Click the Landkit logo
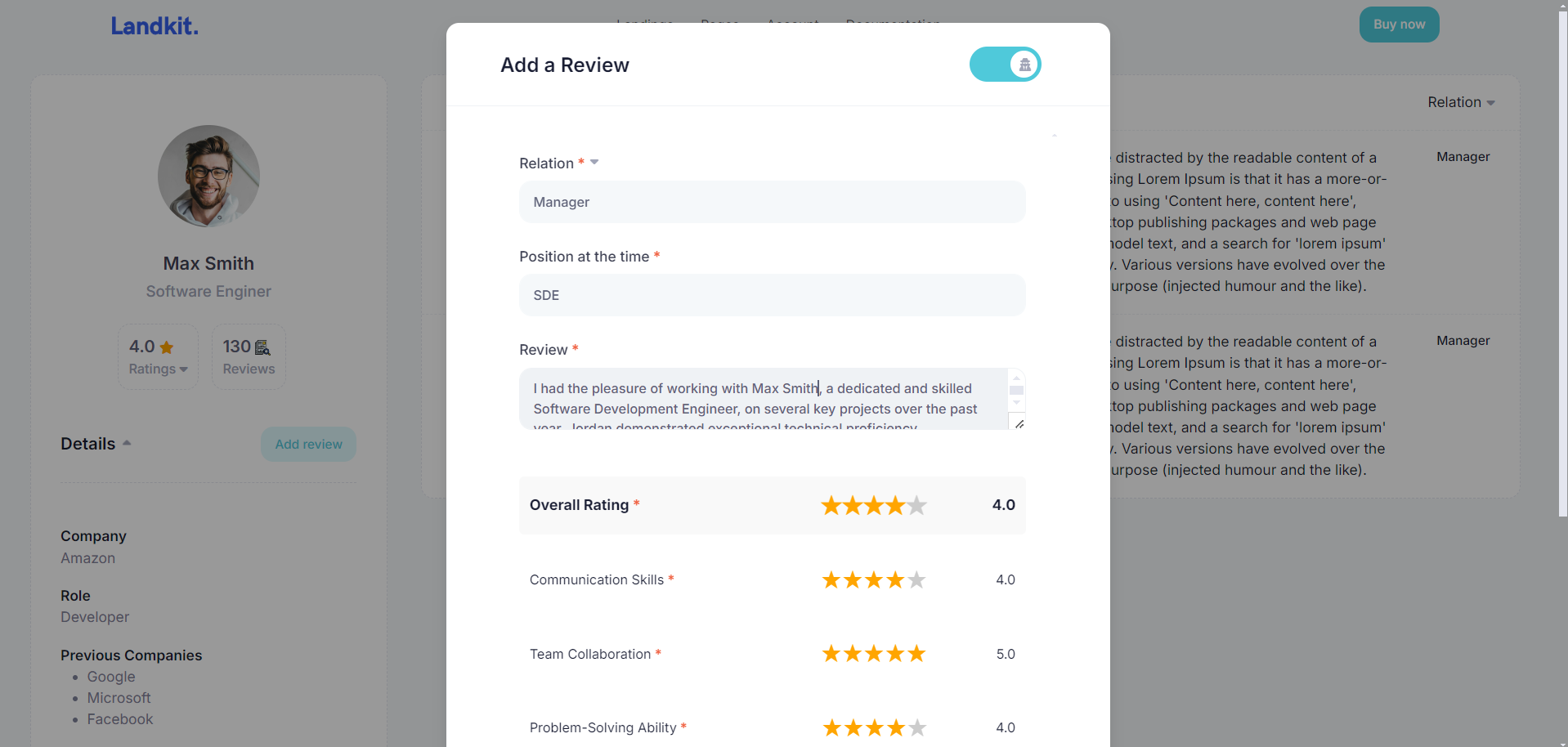The width and height of the screenshot is (1568, 747). [x=155, y=26]
